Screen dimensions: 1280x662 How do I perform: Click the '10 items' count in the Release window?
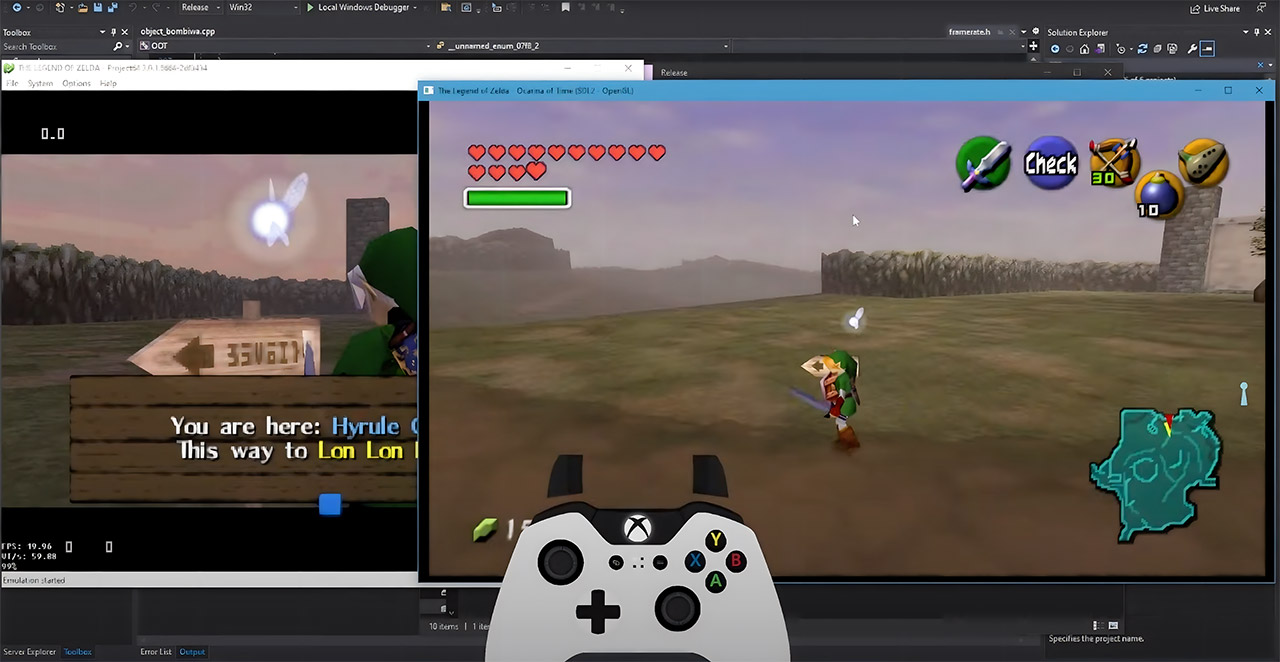coord(445,626)
